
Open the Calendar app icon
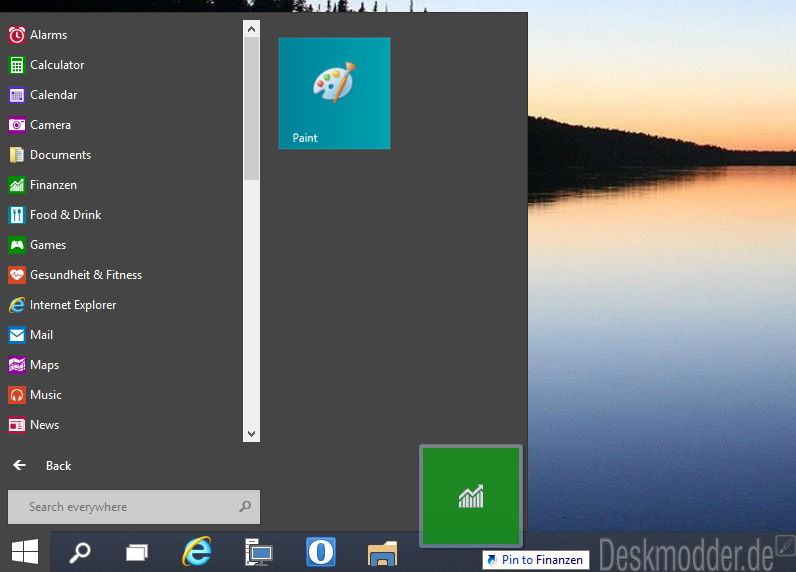click(x=17, y=95)
